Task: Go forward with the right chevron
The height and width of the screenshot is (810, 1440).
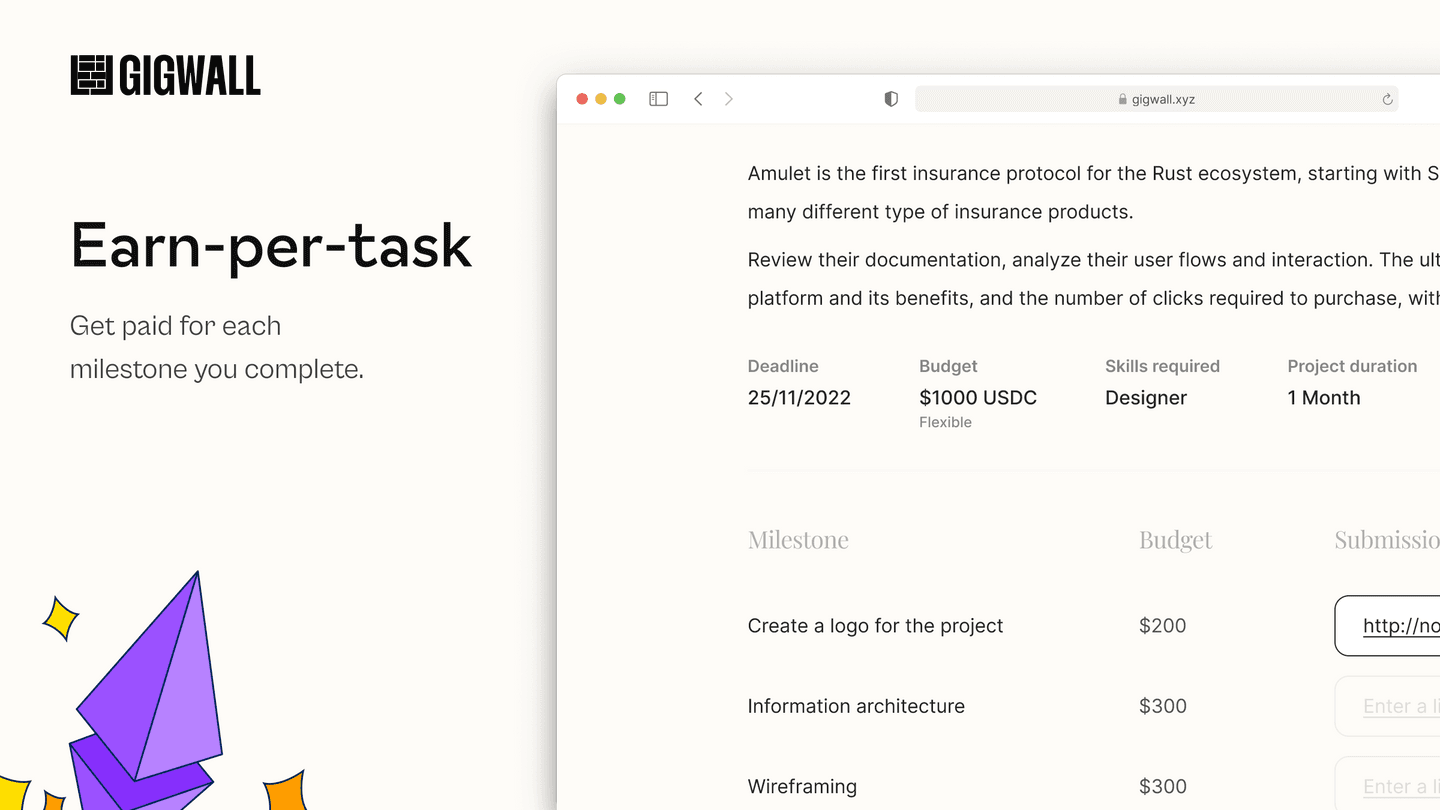Action: (x=729, y=99)
